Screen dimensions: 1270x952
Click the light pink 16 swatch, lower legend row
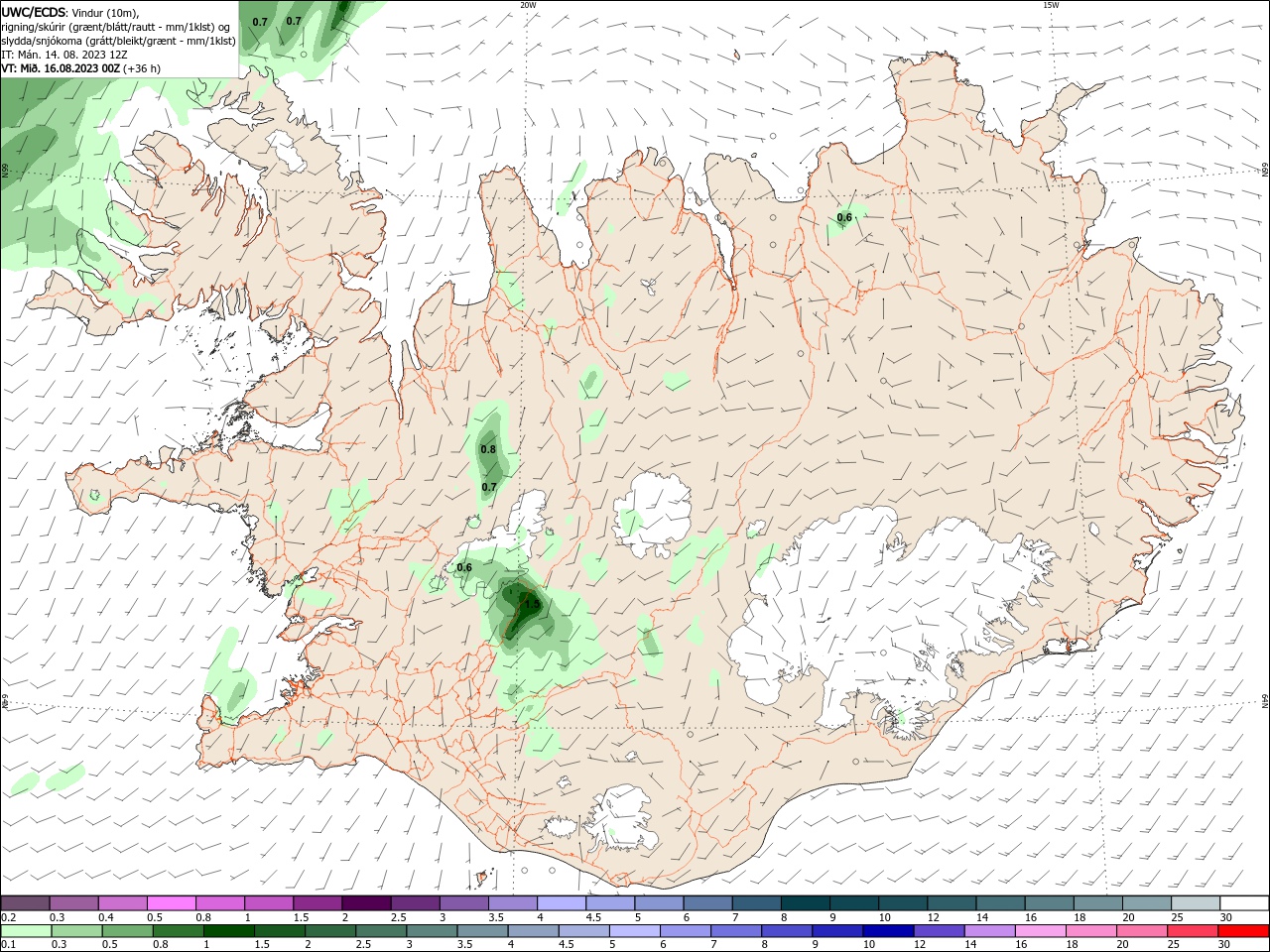1040,931
